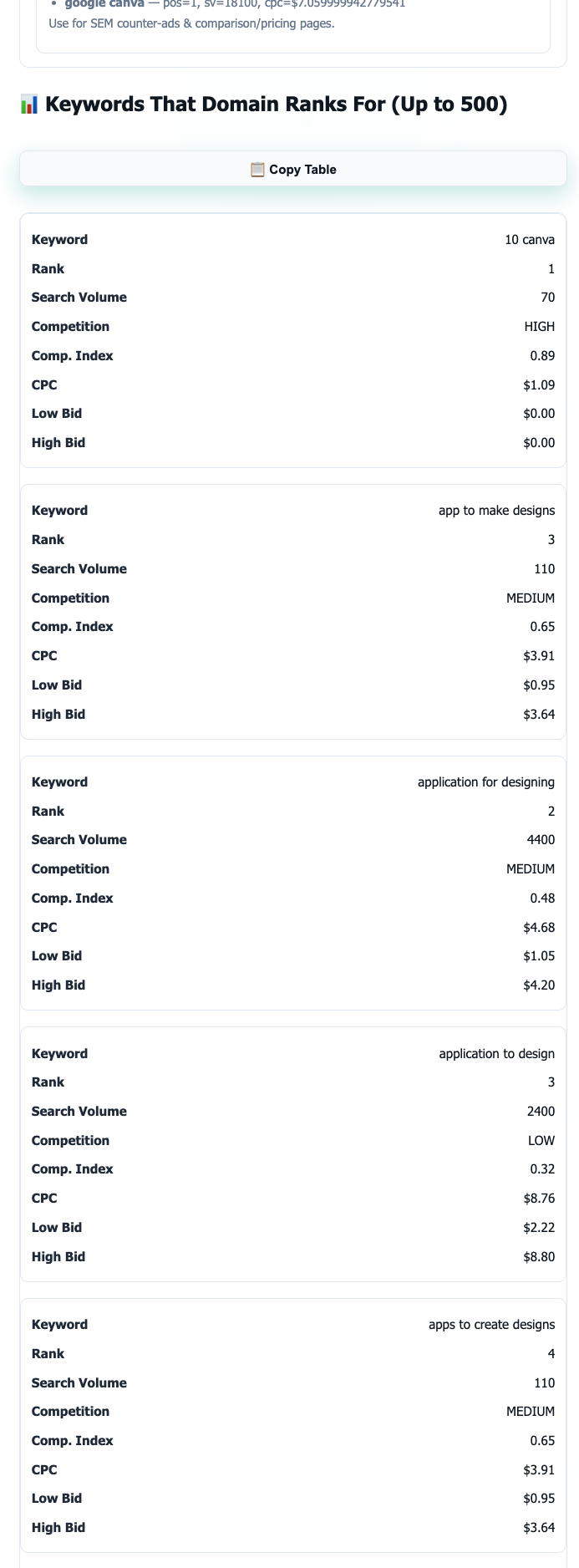The image size is (579, 1568).
Task: Click the SEM counter-ads note text
Action: coord(191,23)
